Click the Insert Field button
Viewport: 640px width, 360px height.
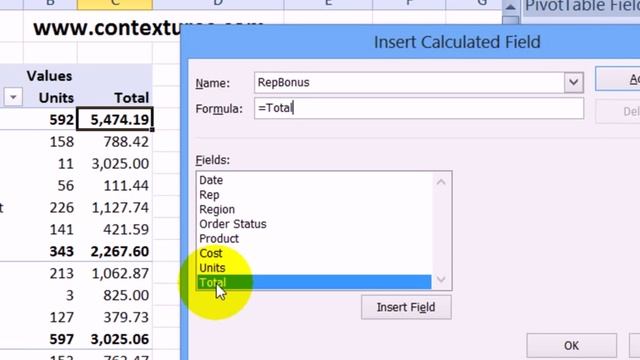click(x=406, y=307)
